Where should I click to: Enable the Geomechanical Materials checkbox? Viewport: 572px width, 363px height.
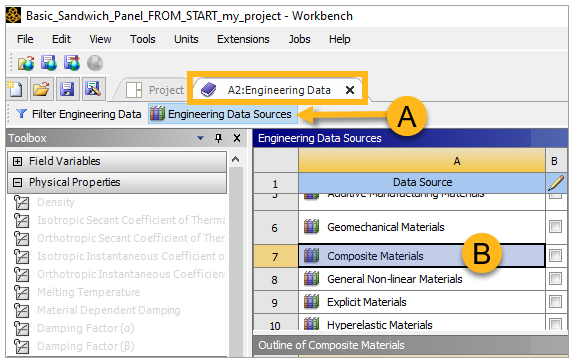555,227
